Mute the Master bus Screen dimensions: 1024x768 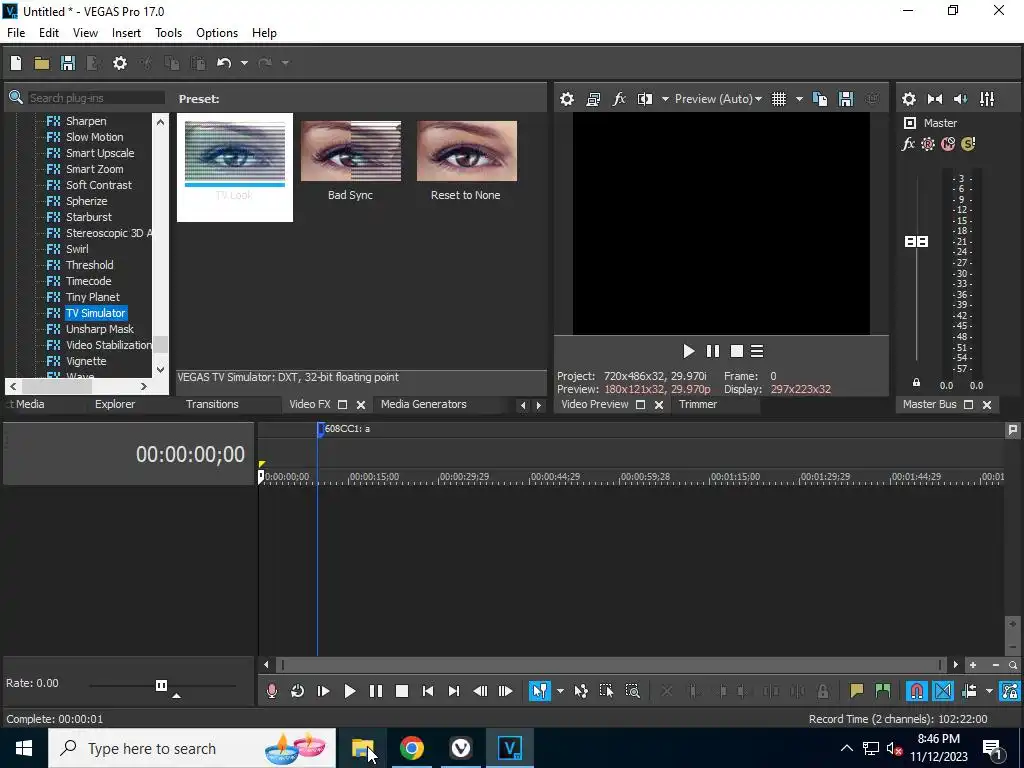948,144
